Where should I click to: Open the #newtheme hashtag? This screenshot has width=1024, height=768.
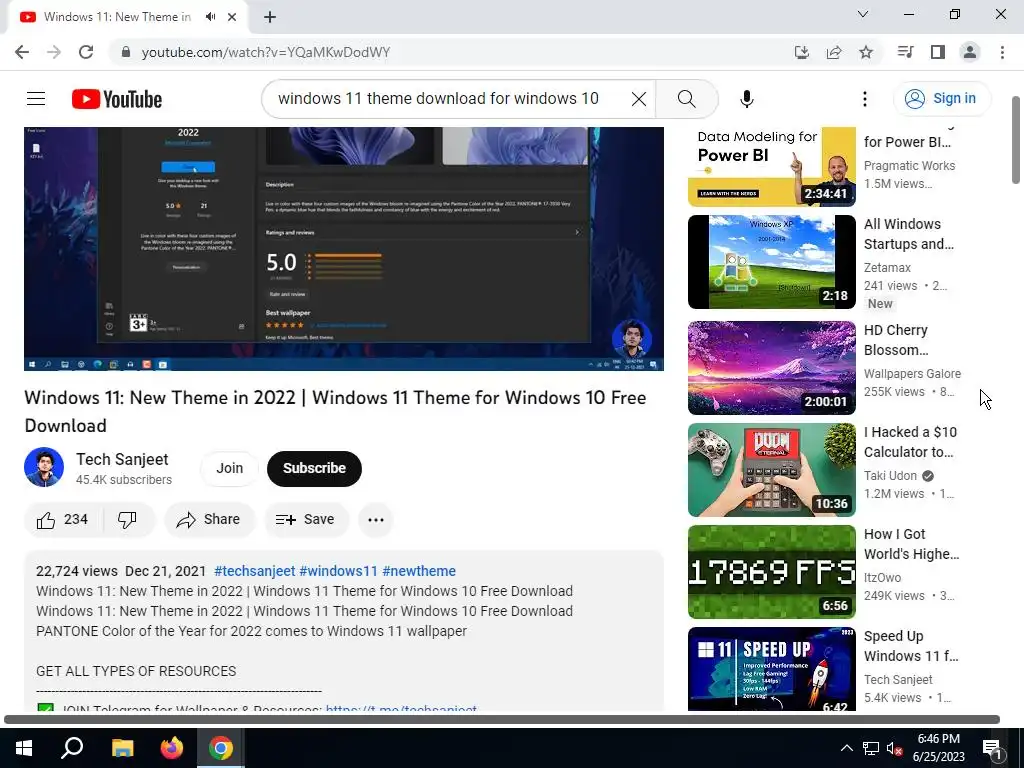(419, 571)
